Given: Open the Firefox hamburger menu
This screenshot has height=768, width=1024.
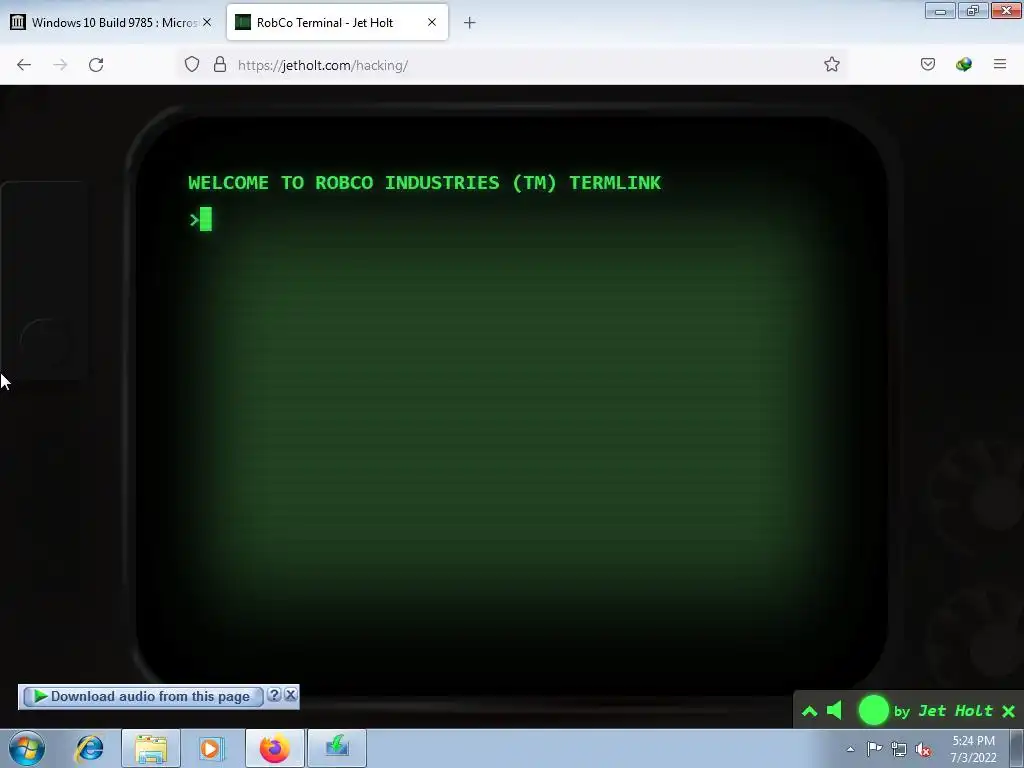Looking at the screenshot, I should [x=1000, y=64].
